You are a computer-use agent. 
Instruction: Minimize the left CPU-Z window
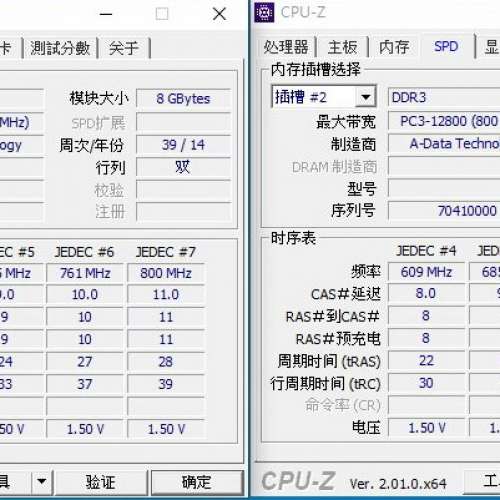click(106, 14)
